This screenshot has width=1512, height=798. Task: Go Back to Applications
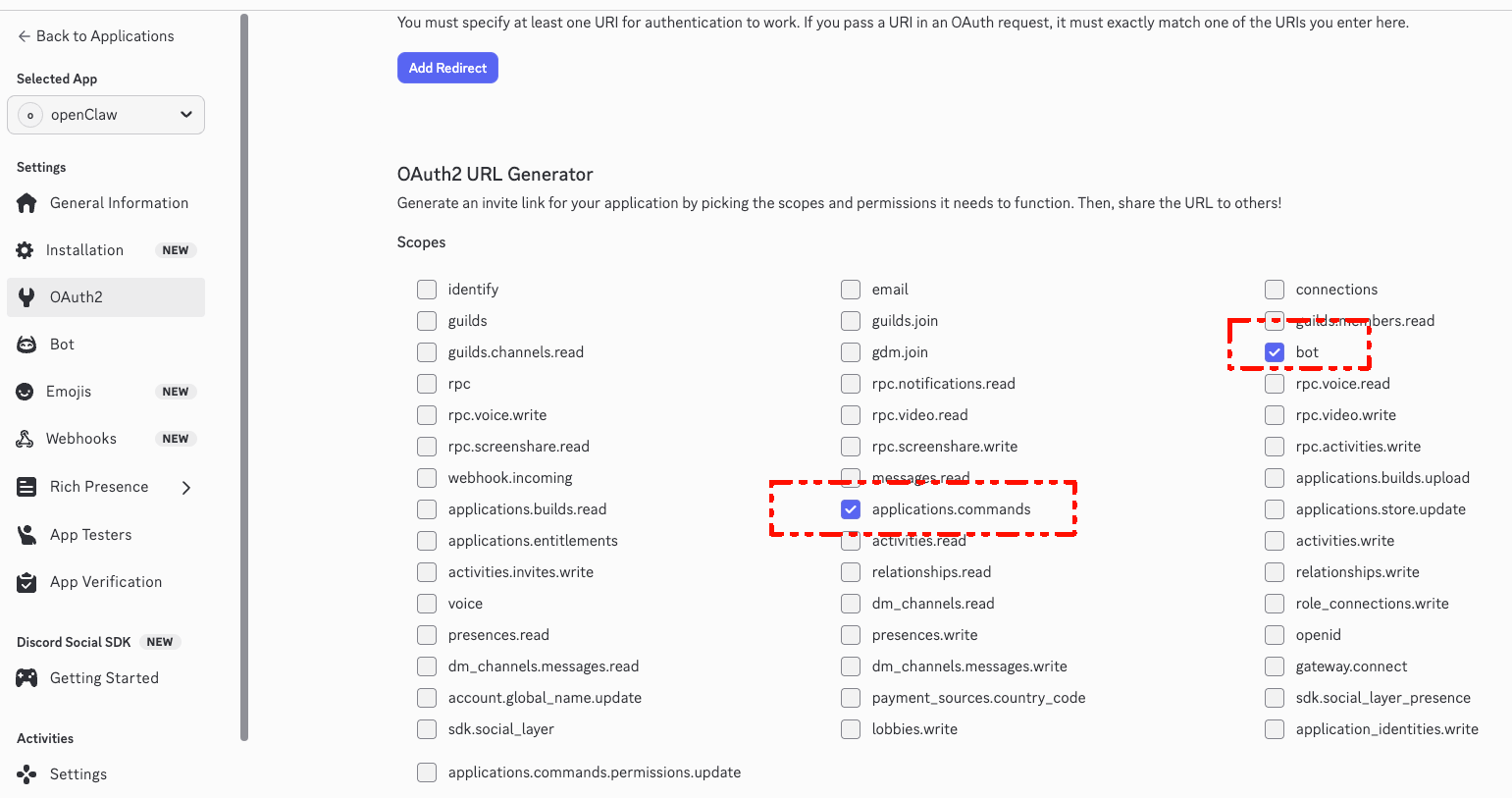point(94,35)
